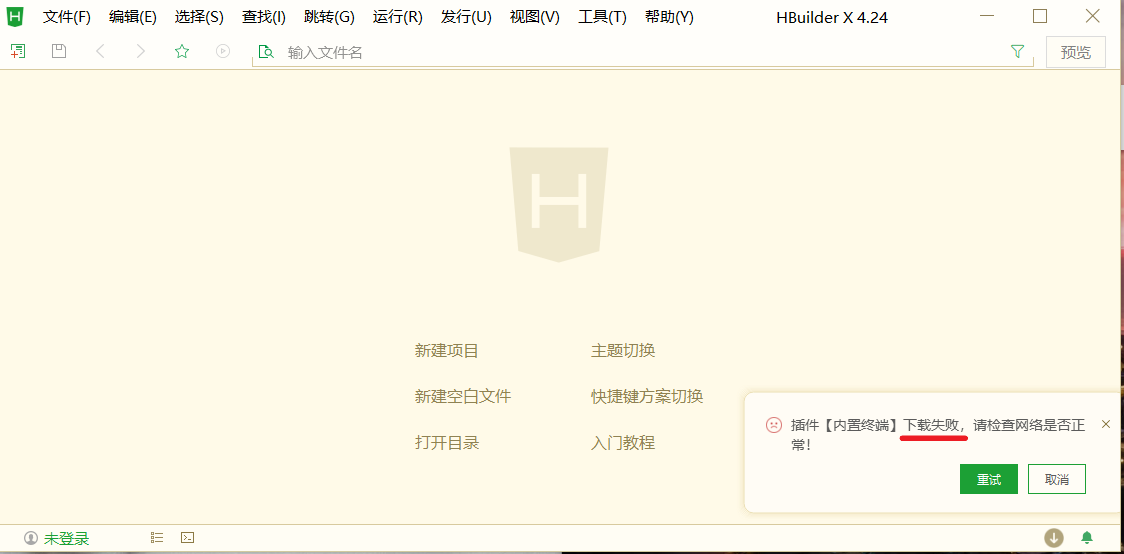This screenshot has width=1124, height=554.
Task: Click the green filter funnel icon
Action: tap(1017, 52)
